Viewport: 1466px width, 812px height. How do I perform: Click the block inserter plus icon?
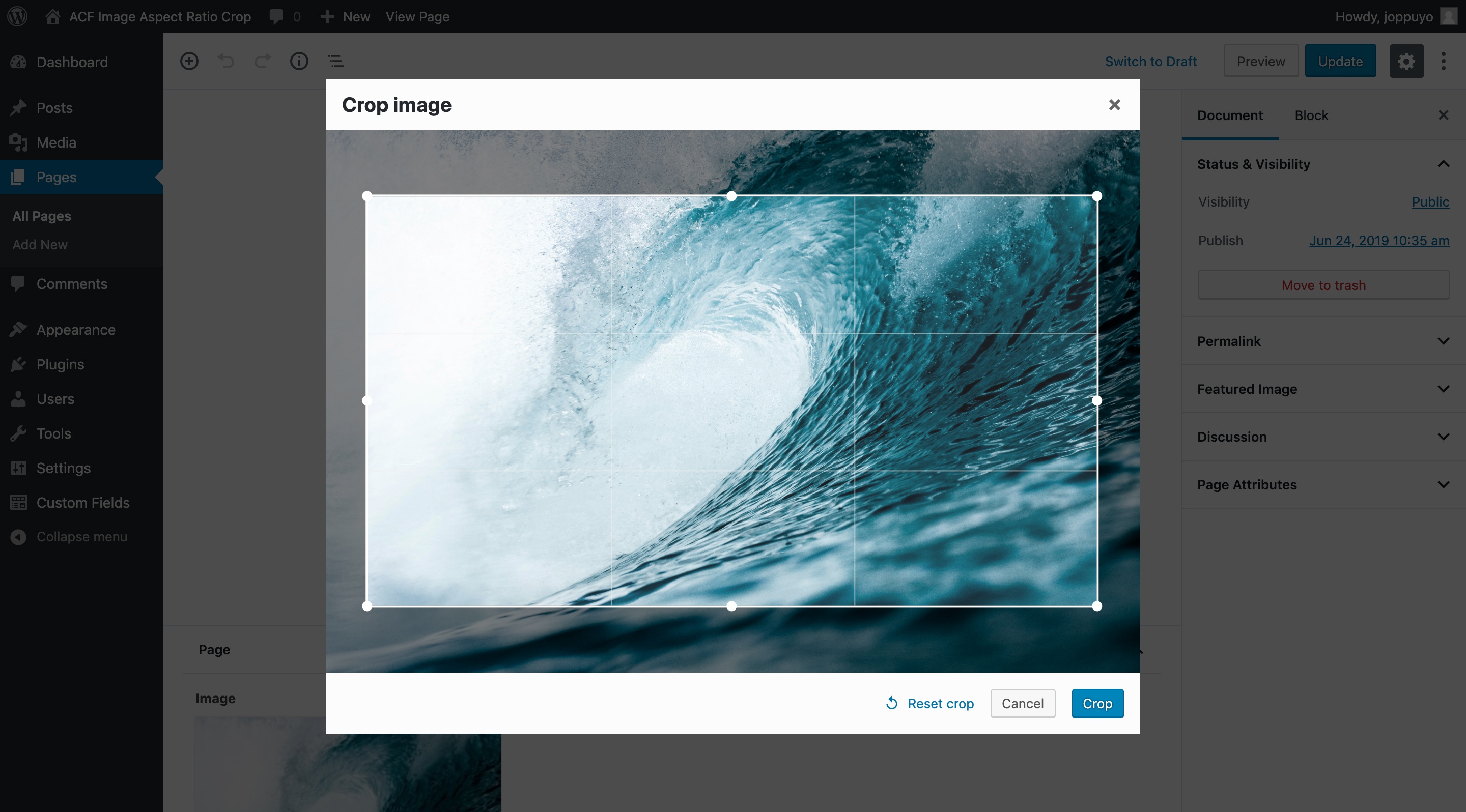click(190, 61)
